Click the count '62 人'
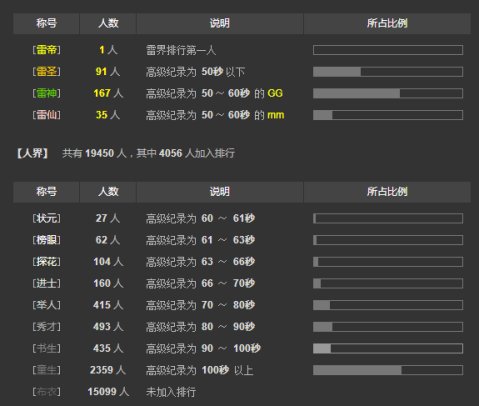Image resolution: width=479 pixels, height=406 pixels. [108, 240]
